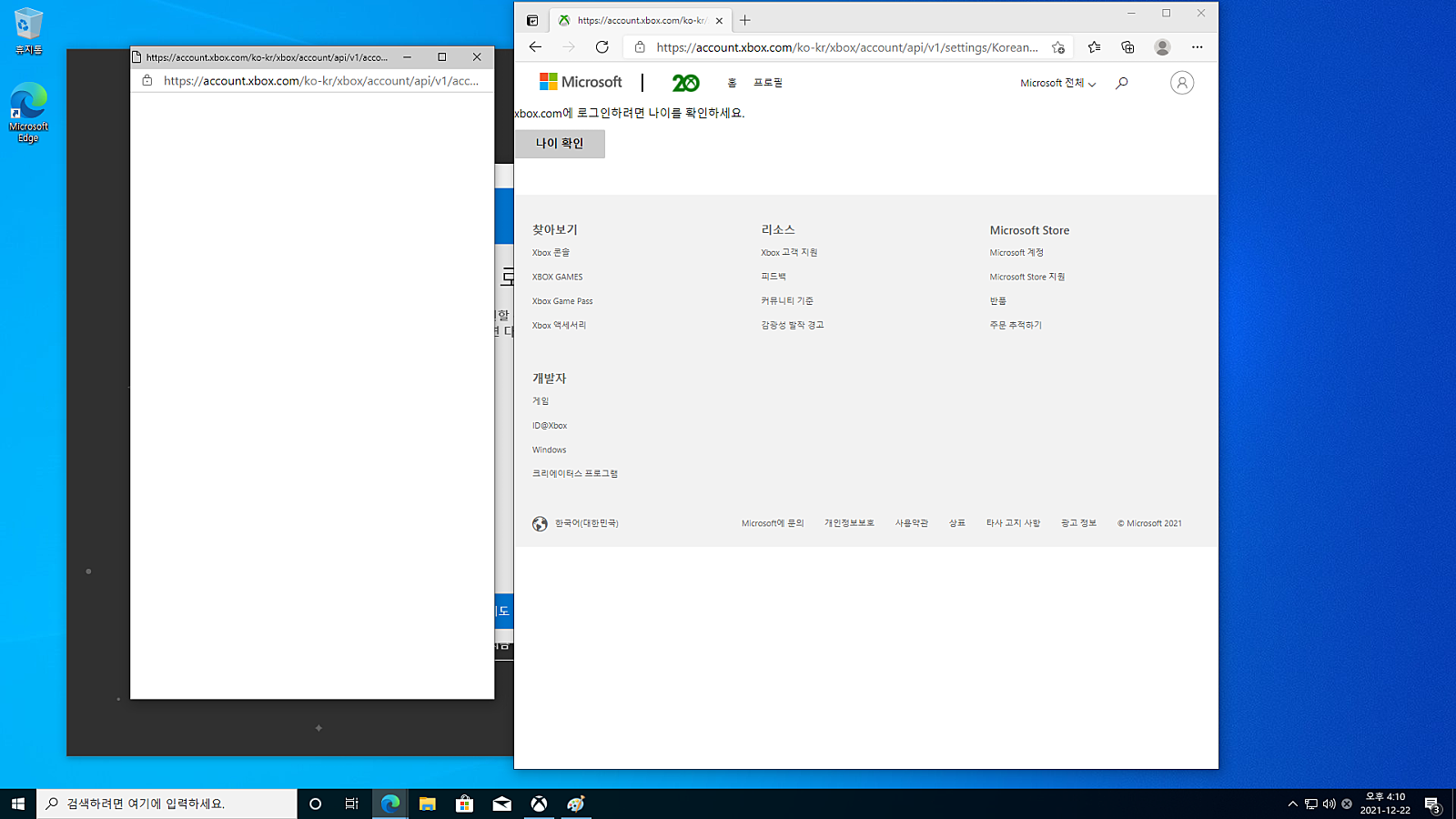The height and width of the screenshot is (819, 1456).
Task: Go back in Edge browser history
Action: [535, 47]
